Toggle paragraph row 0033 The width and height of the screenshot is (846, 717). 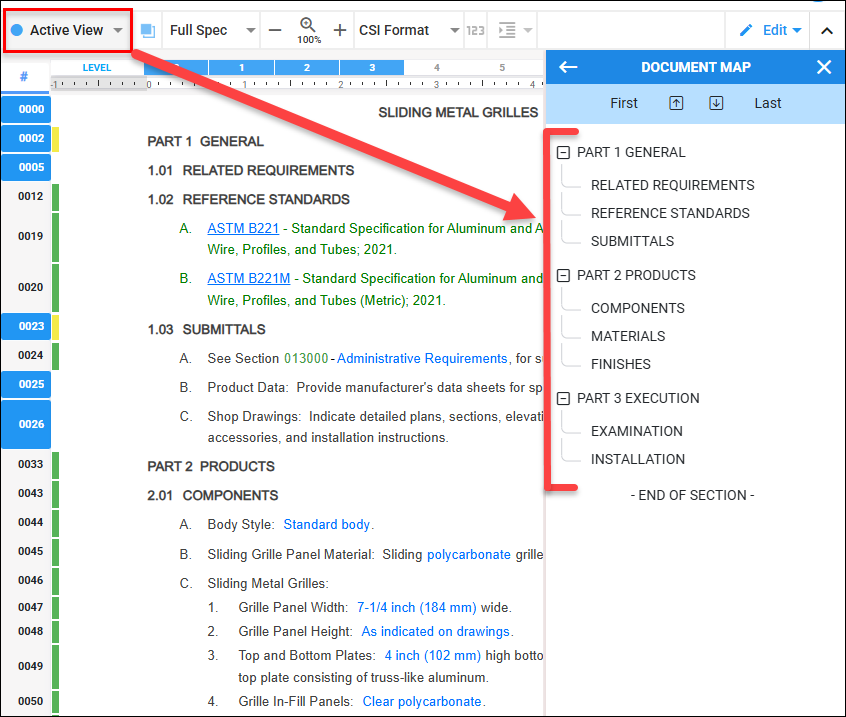(x=26, y=465)
